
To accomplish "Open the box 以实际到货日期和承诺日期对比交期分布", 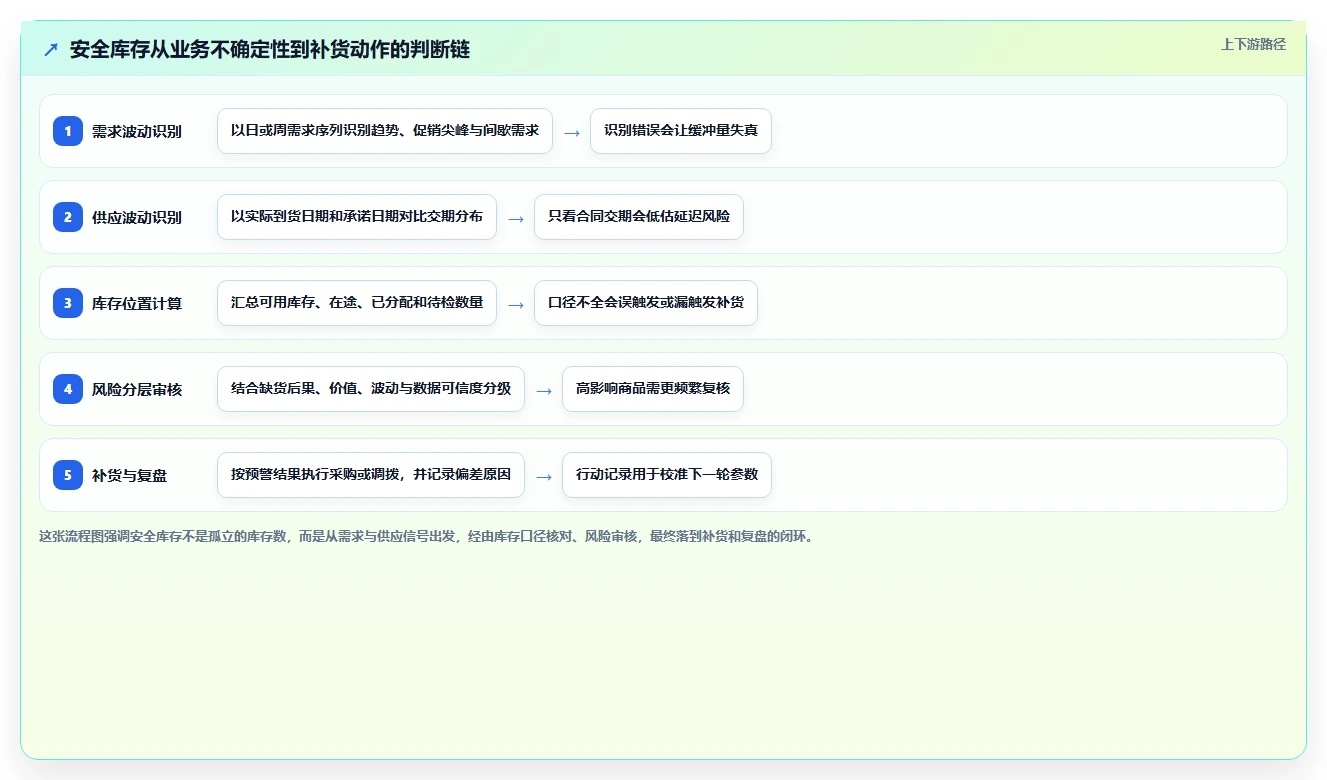I will click(x=357, y=217).
